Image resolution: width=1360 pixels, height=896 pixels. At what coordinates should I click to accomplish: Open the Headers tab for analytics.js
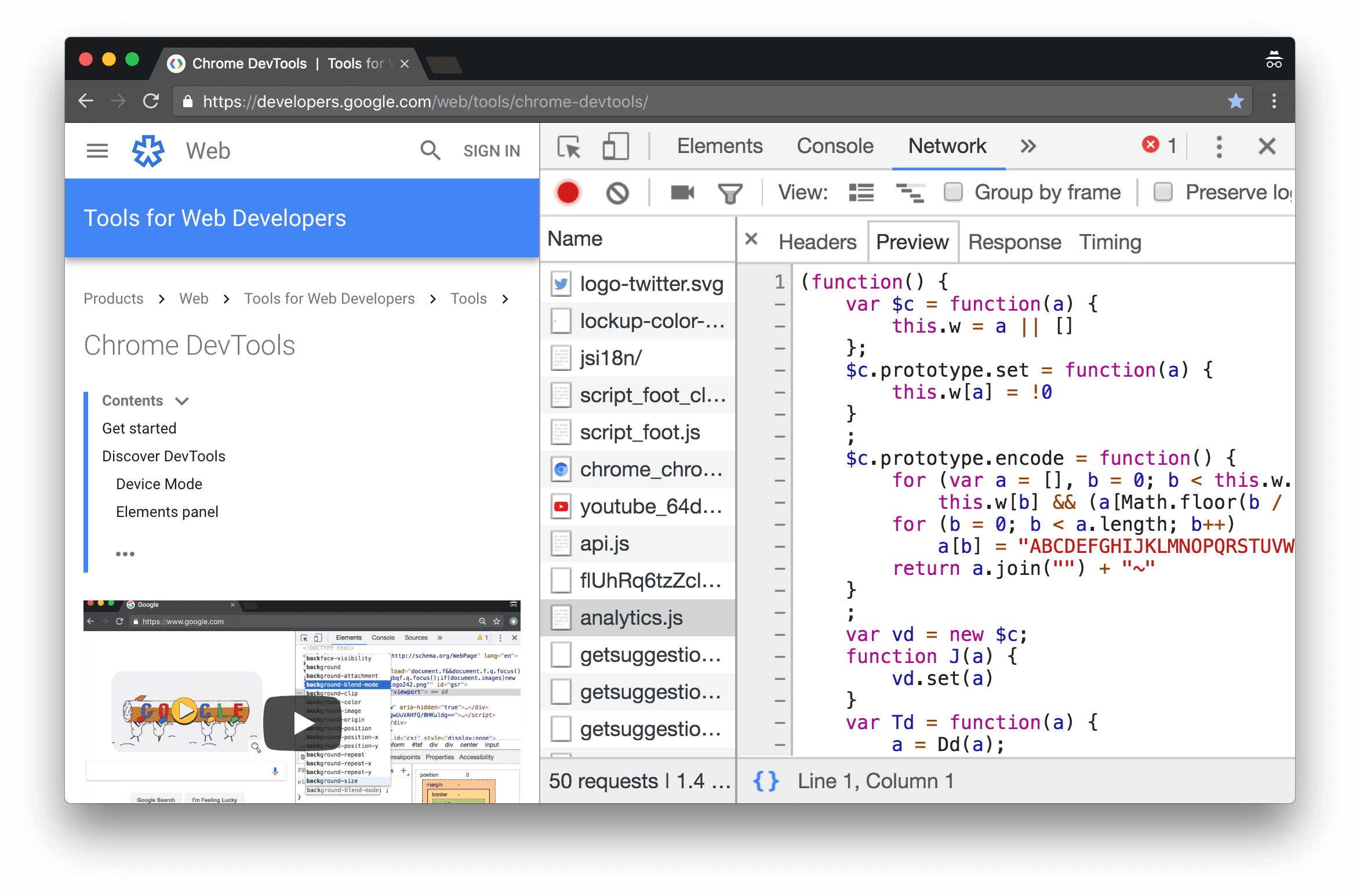pyautogui.click(x=817, y=241)
